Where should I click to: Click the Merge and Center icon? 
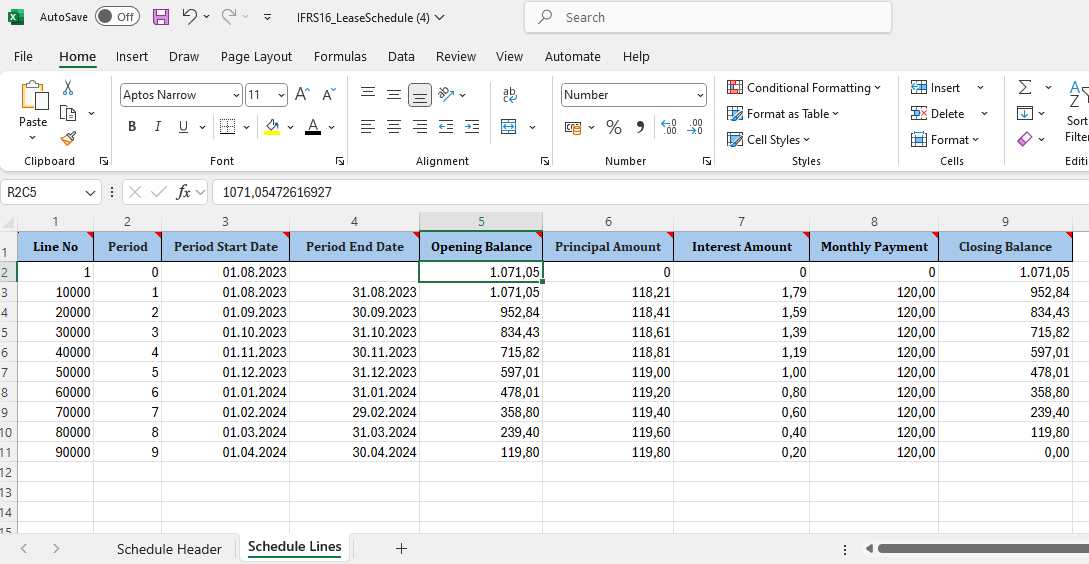pos(509,126)
